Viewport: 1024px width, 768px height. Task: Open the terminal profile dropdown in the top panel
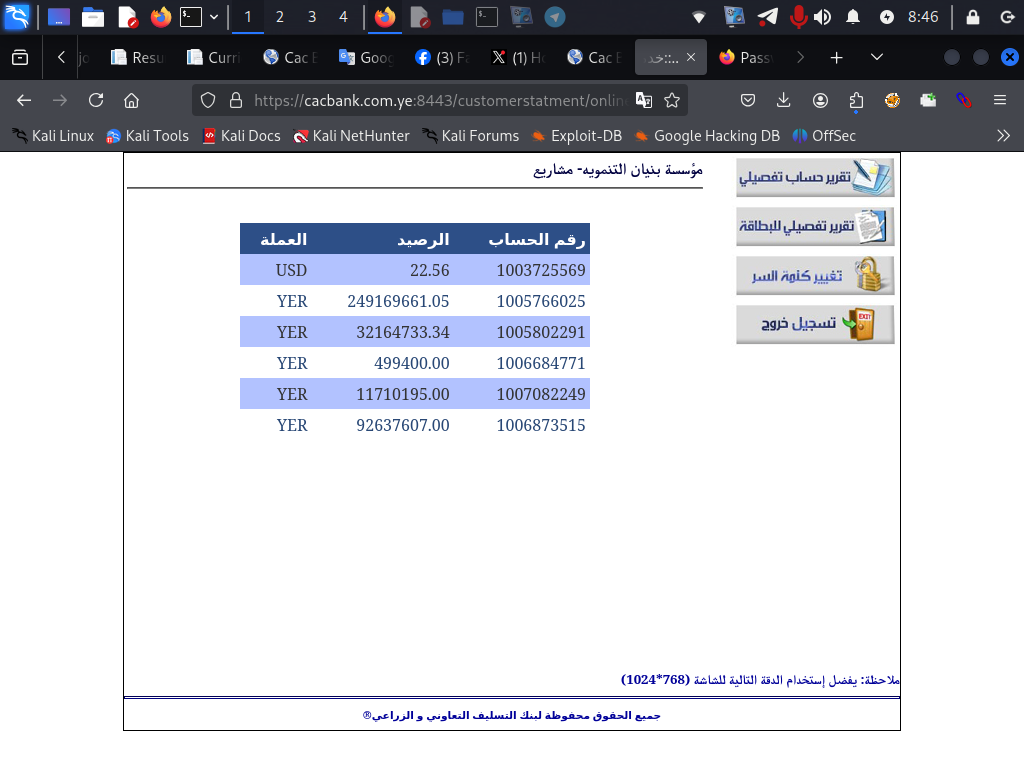pos(213,15)
